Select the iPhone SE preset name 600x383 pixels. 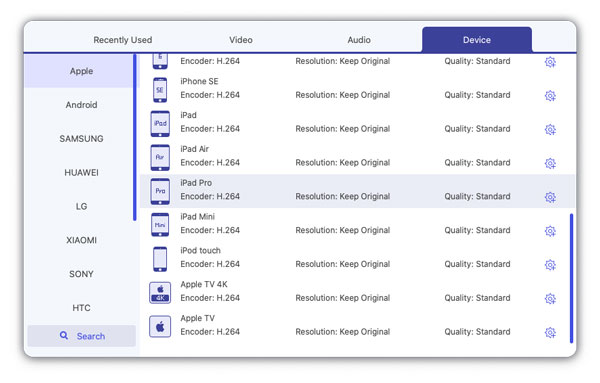pyautogui.click(x=199, y=81)
